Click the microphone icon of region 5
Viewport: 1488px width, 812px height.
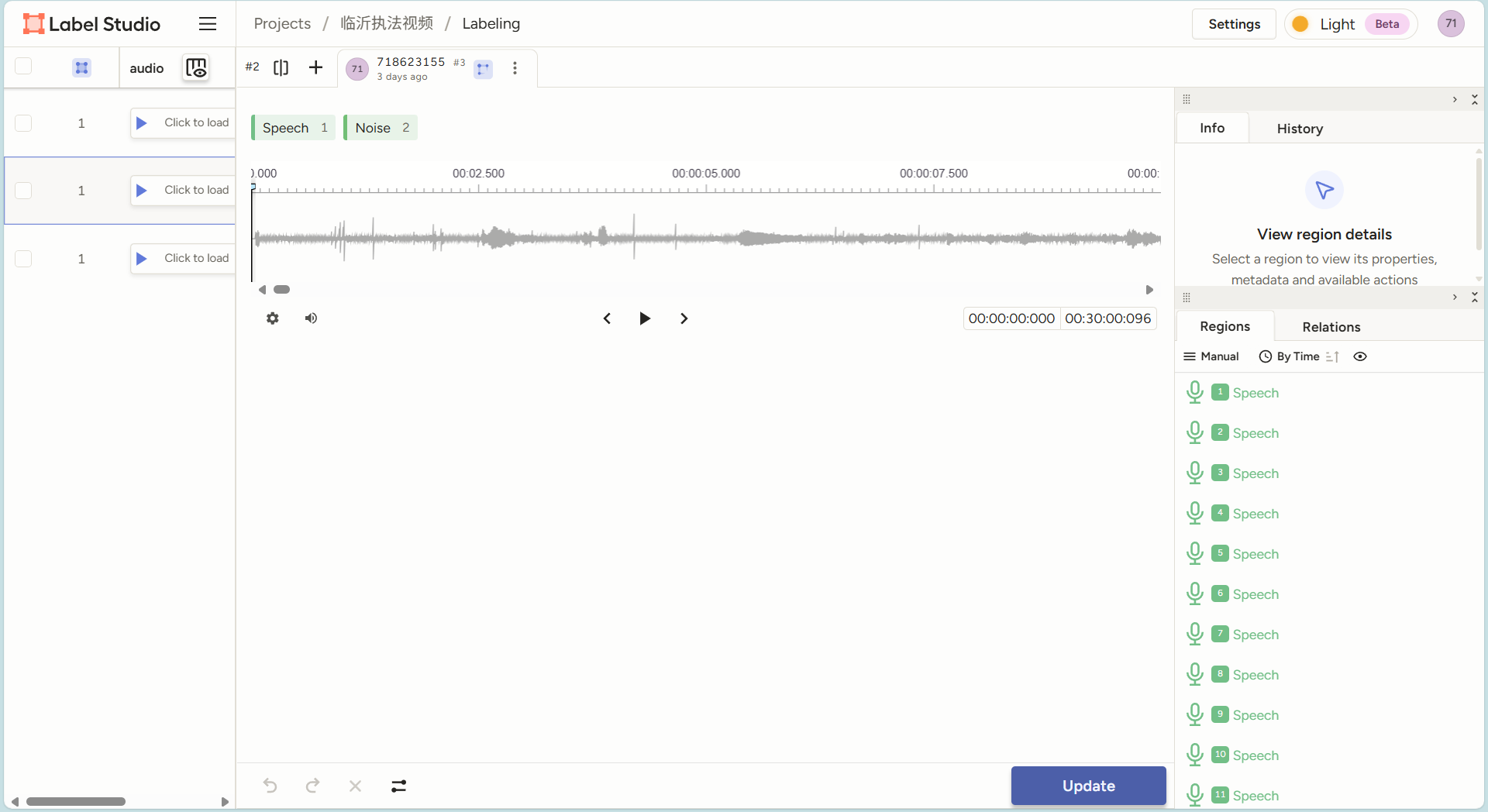[1194, 553]
